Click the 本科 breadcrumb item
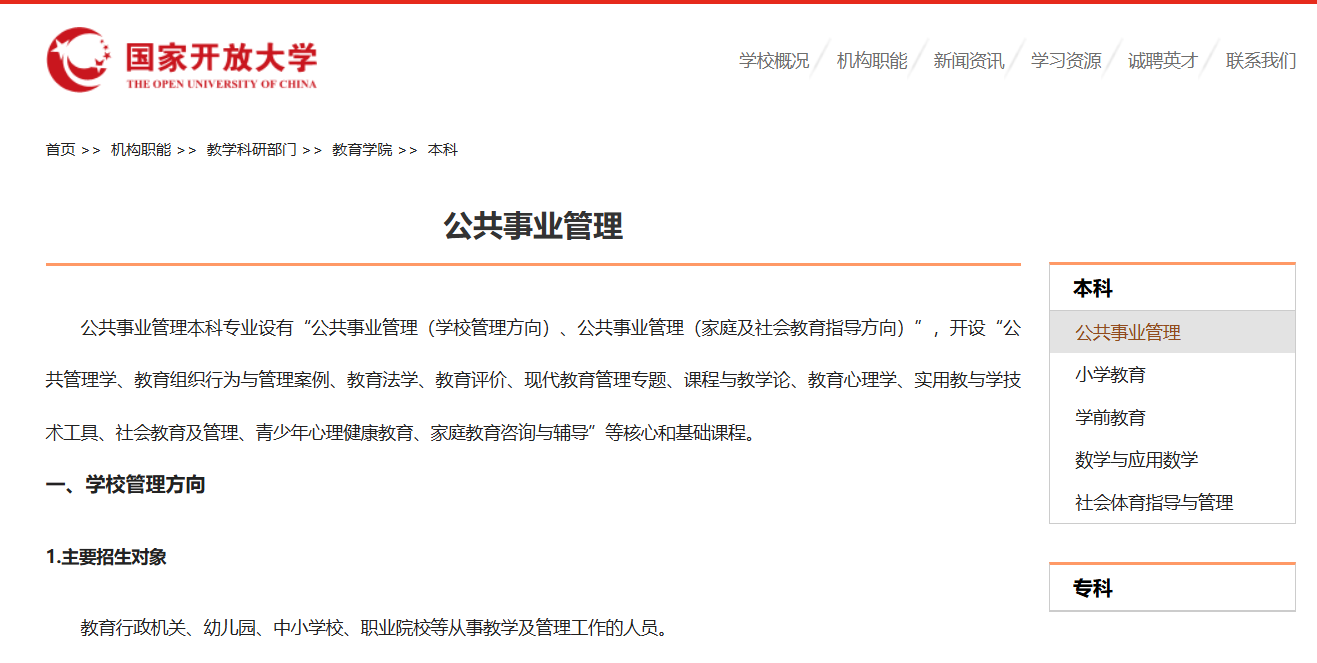 tap(442, 150)
